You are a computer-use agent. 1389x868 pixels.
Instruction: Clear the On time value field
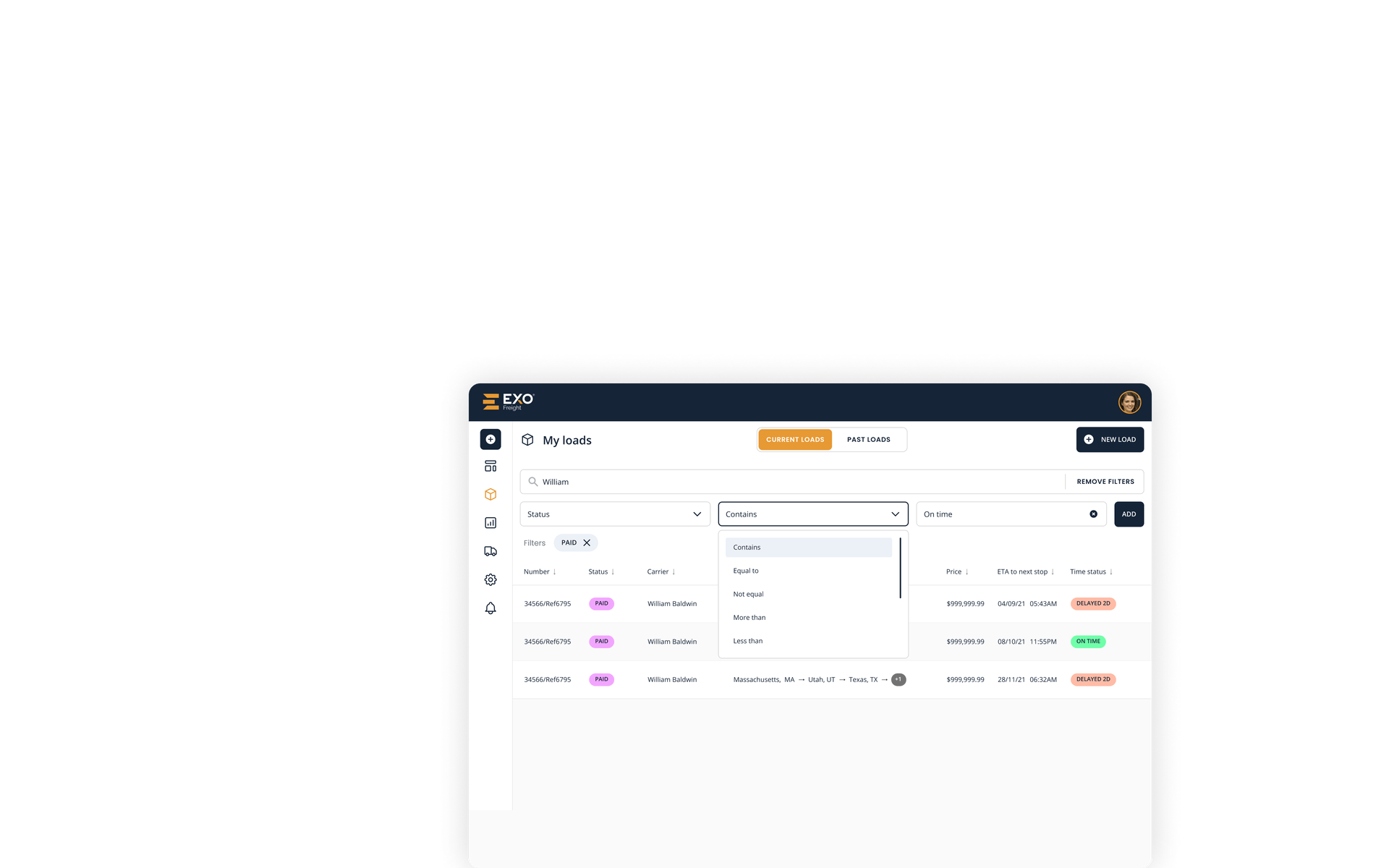[x=1093, y=514]
